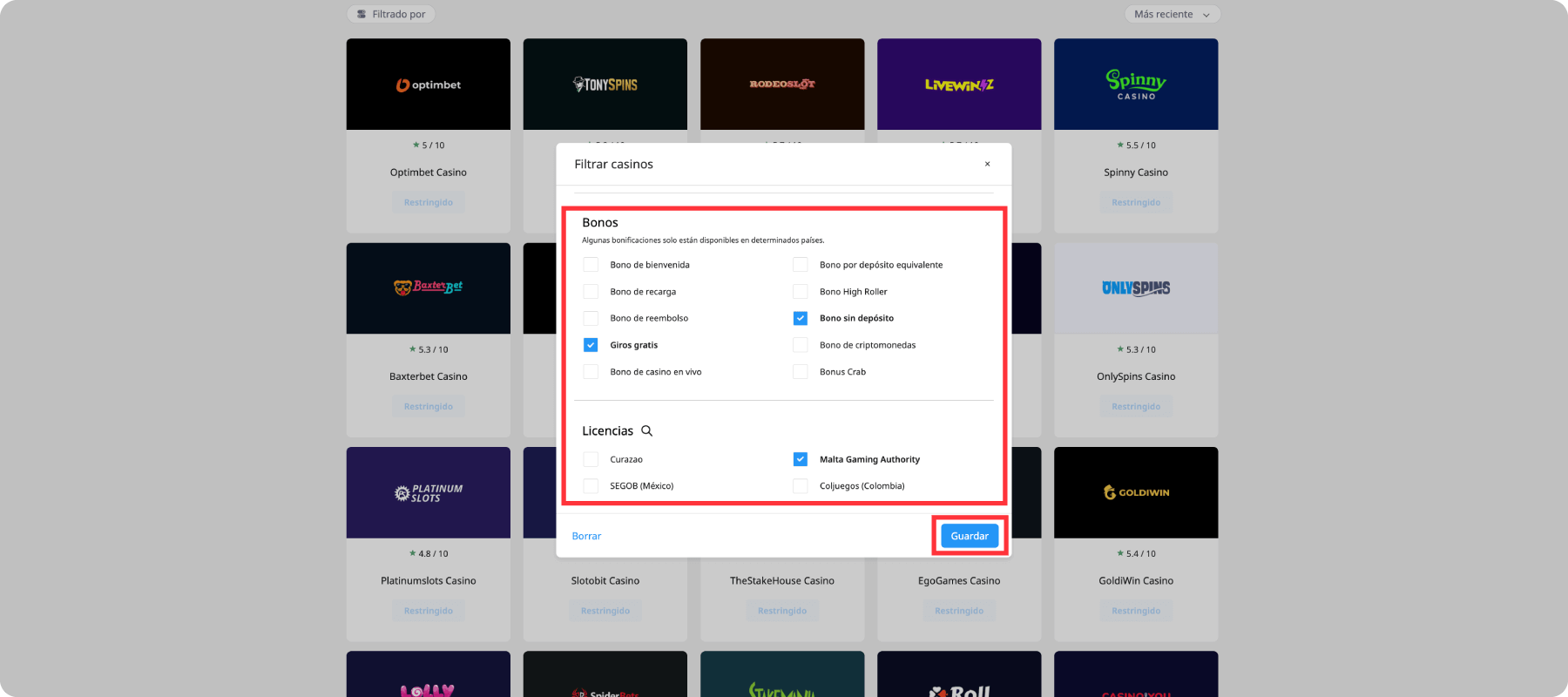Image resolution: width=1568 pixels, height=697 pixels.
Task: Click the OnlySpins Casino name
Action: tap(1136, 376)
